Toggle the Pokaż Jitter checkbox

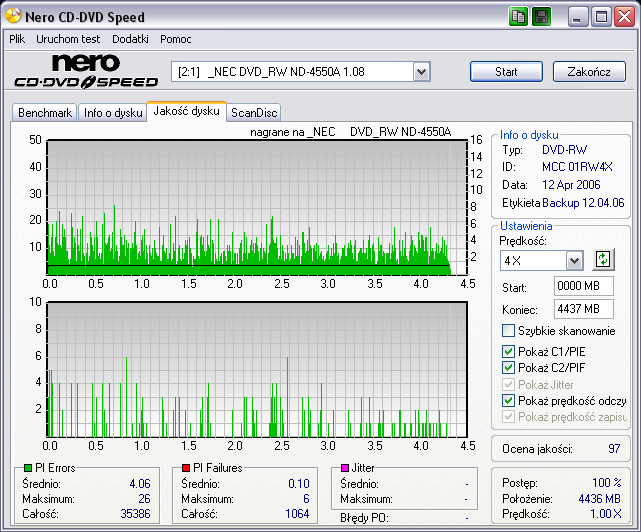(508, 384)
